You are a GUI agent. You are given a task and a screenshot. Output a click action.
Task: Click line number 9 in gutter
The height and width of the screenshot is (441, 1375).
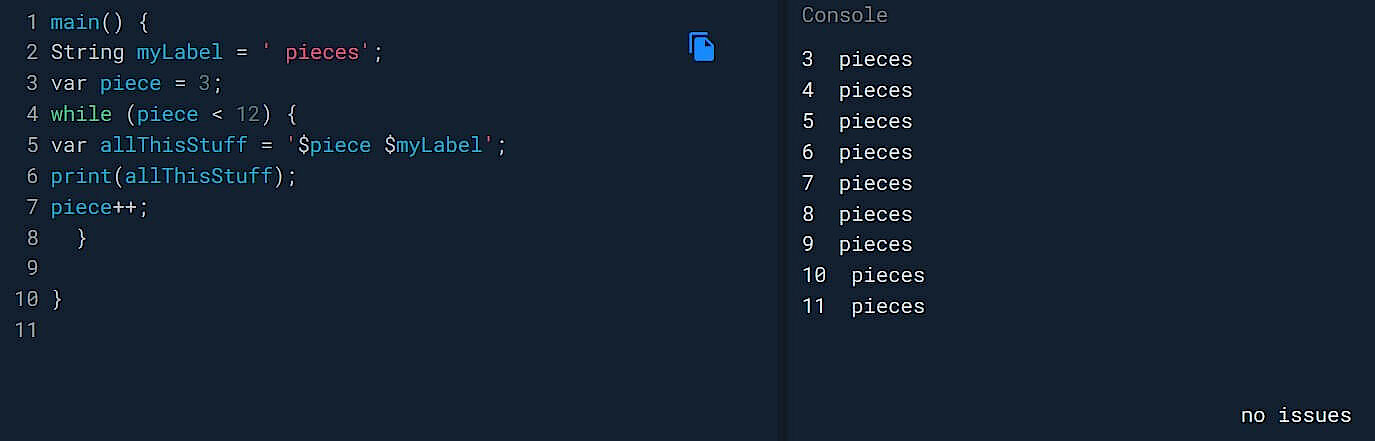[32, 268]
